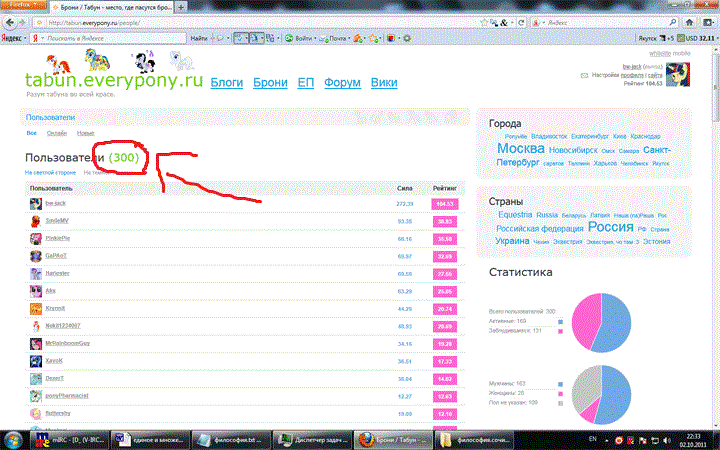Focus the Яндекс search box next to address bar

click(604, 22)
